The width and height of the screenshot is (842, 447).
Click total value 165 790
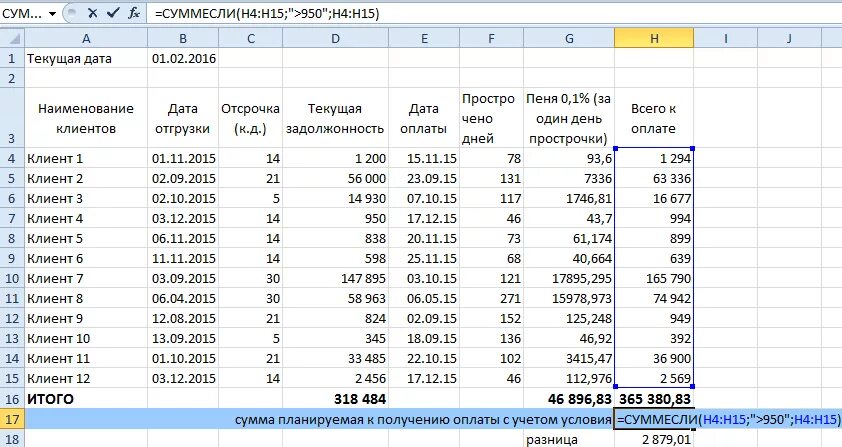[654, 278]
